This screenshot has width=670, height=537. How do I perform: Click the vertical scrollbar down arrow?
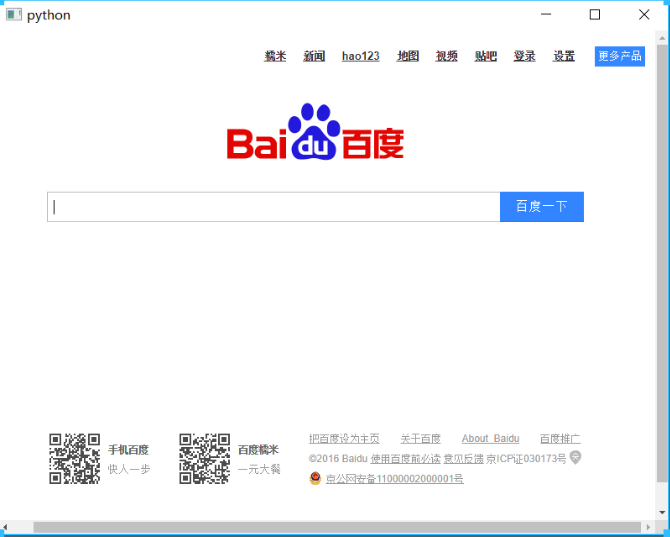click(x=662, y=512)
